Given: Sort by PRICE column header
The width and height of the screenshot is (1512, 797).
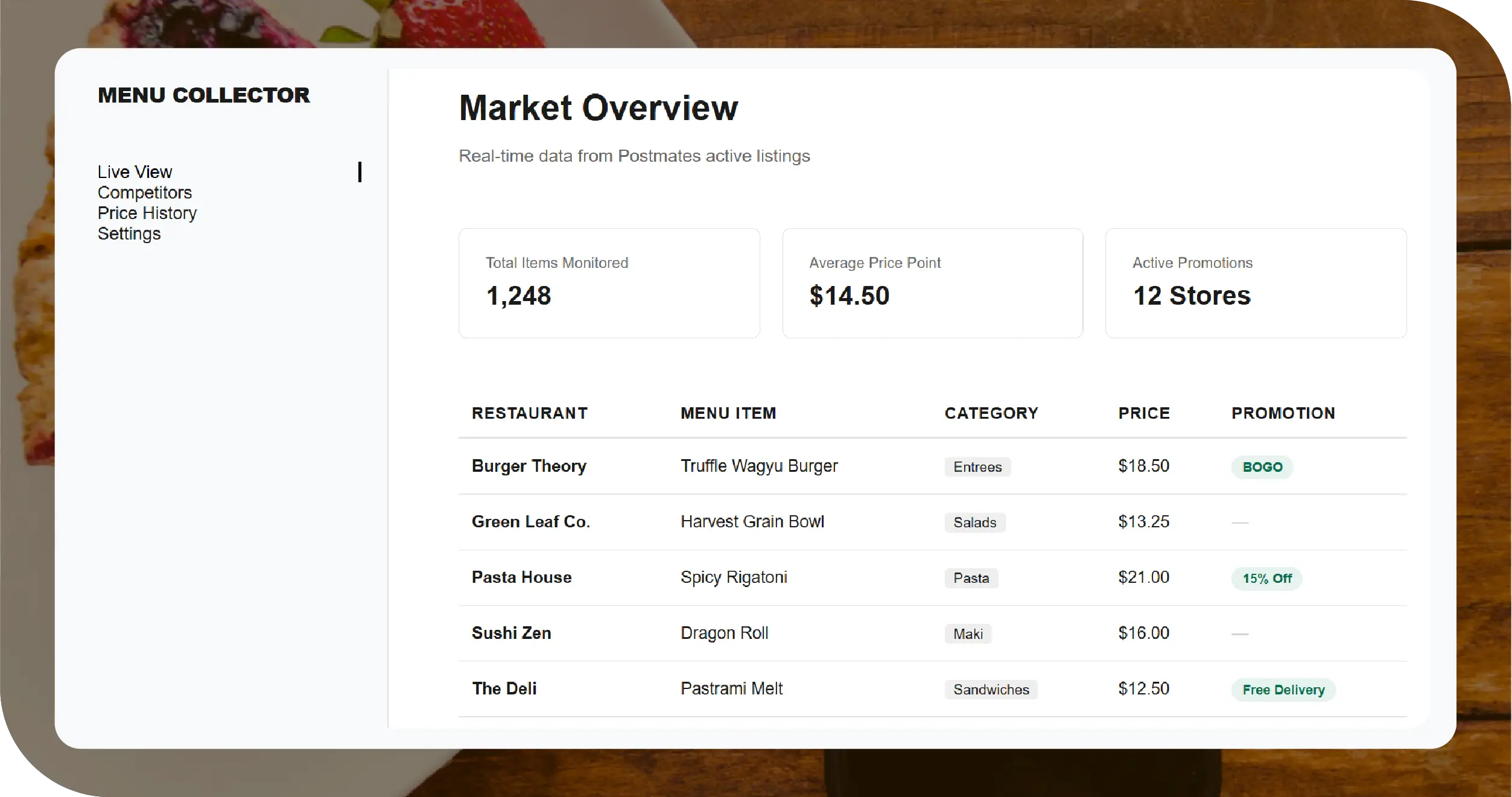Looking at the screenshot, I should coord(1144,413).
